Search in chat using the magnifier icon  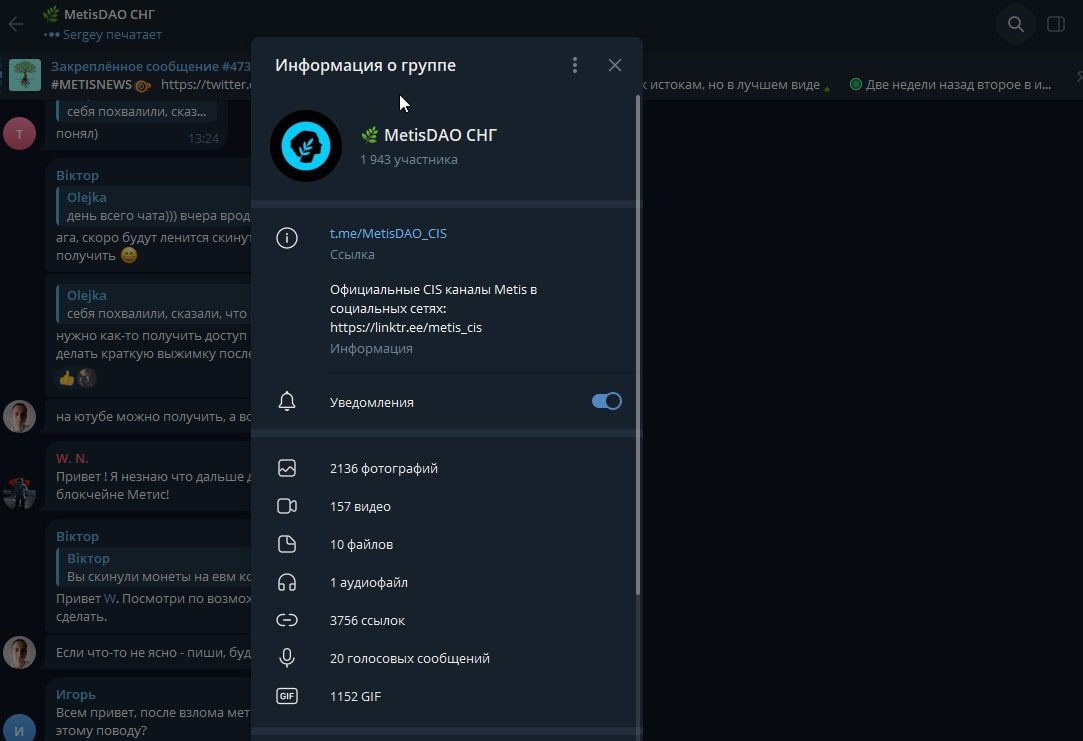1015,24
